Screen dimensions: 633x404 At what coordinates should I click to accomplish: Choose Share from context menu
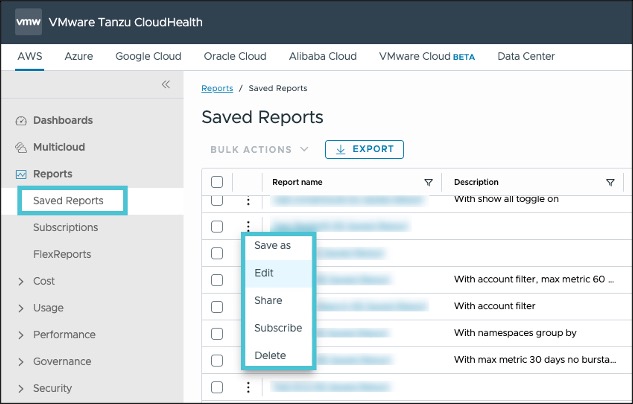pos(279,301)
